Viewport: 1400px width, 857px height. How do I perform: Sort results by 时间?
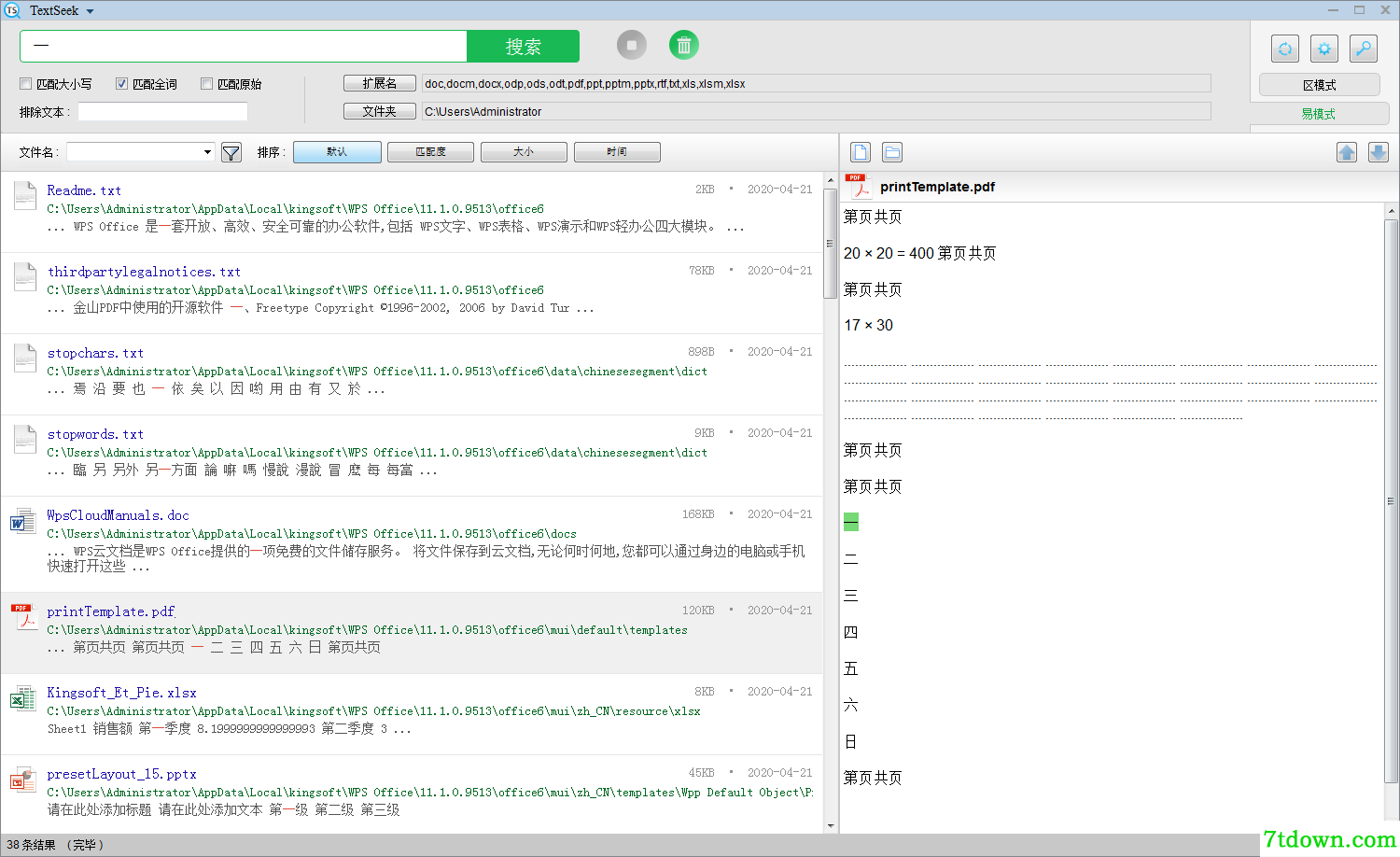[x=617, y=152]
